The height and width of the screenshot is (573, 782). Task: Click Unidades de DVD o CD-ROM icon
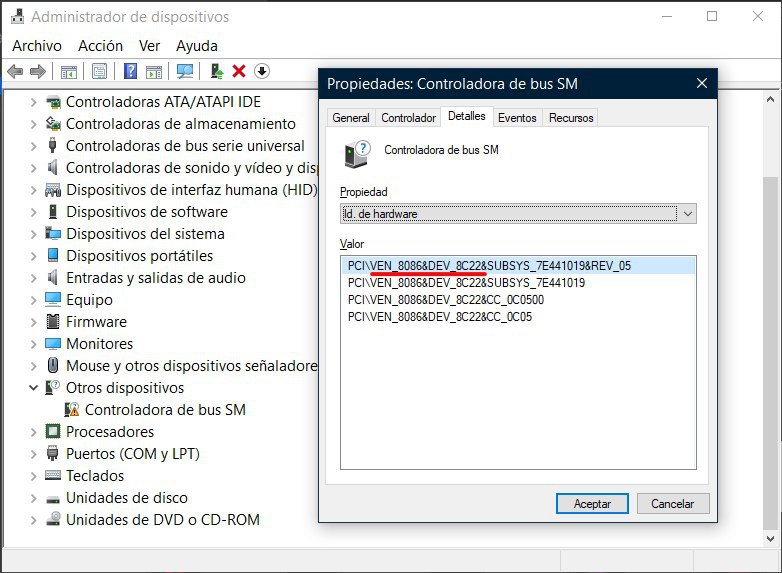point(53,519)
